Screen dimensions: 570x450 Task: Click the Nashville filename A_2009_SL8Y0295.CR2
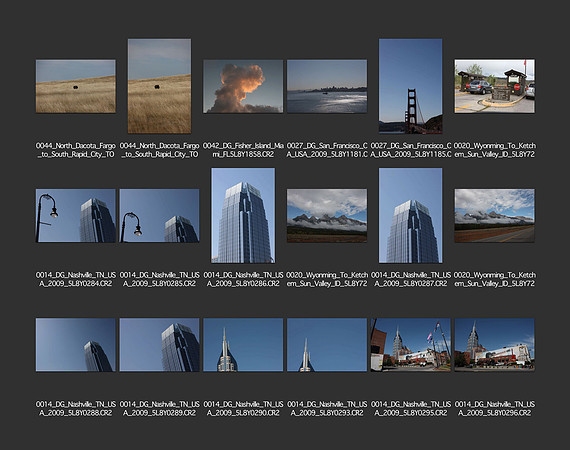coord(410,409)
